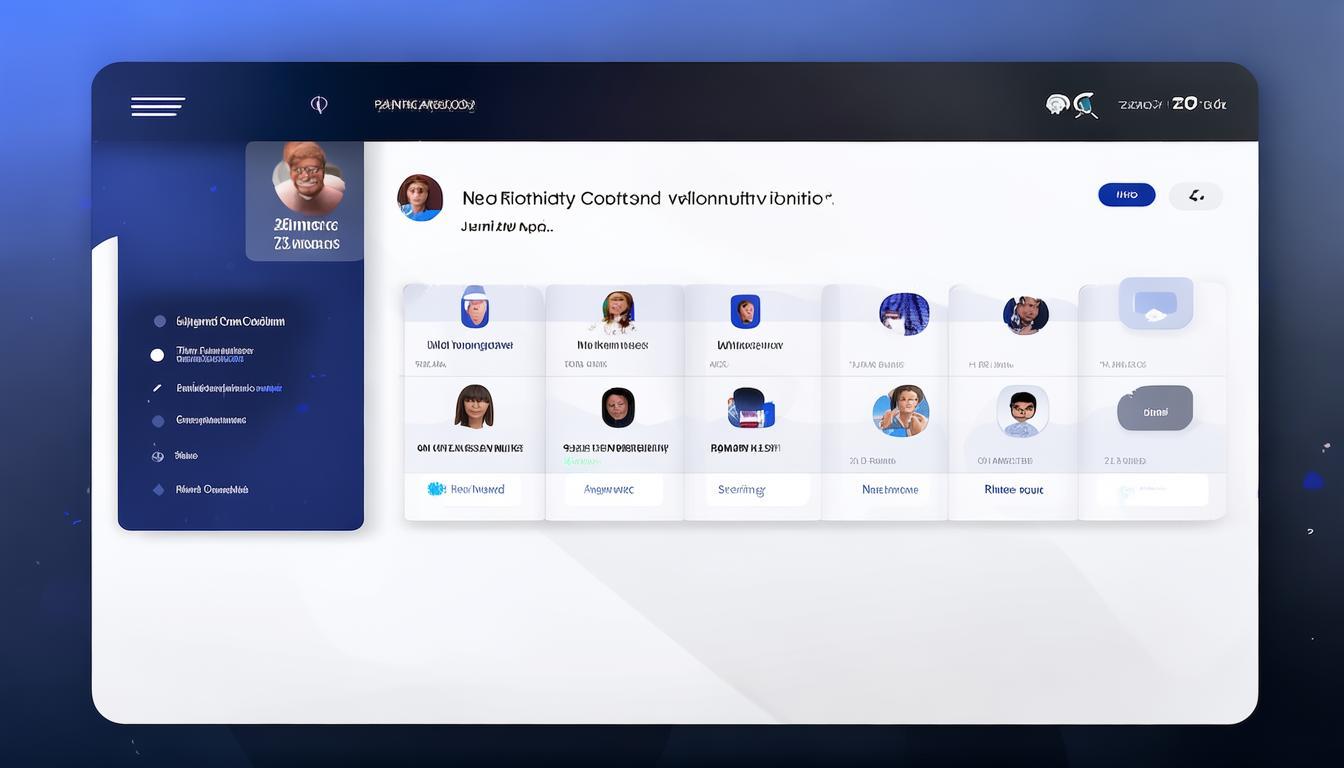
Task: Open the gray dropdown pill beside blue button
Action: 1195,196
